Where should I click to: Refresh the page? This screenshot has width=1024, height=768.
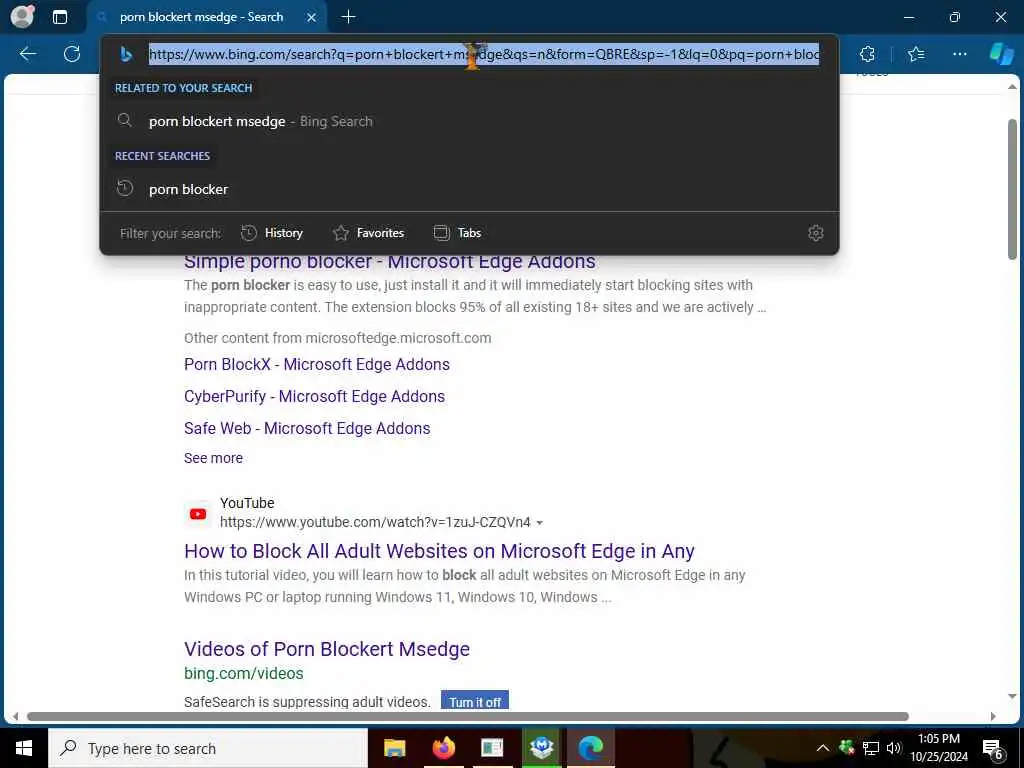pos(72,54)
